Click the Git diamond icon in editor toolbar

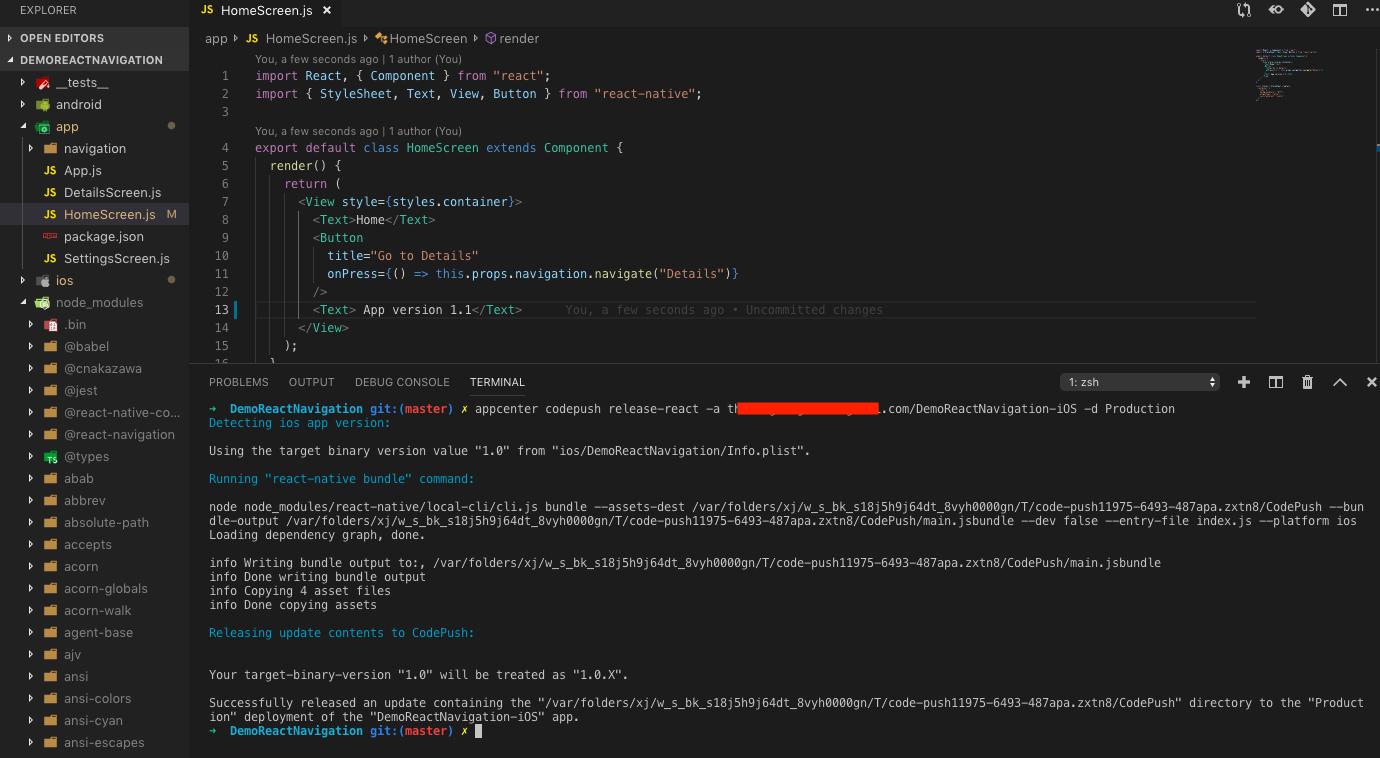(x=1307, y=10)
